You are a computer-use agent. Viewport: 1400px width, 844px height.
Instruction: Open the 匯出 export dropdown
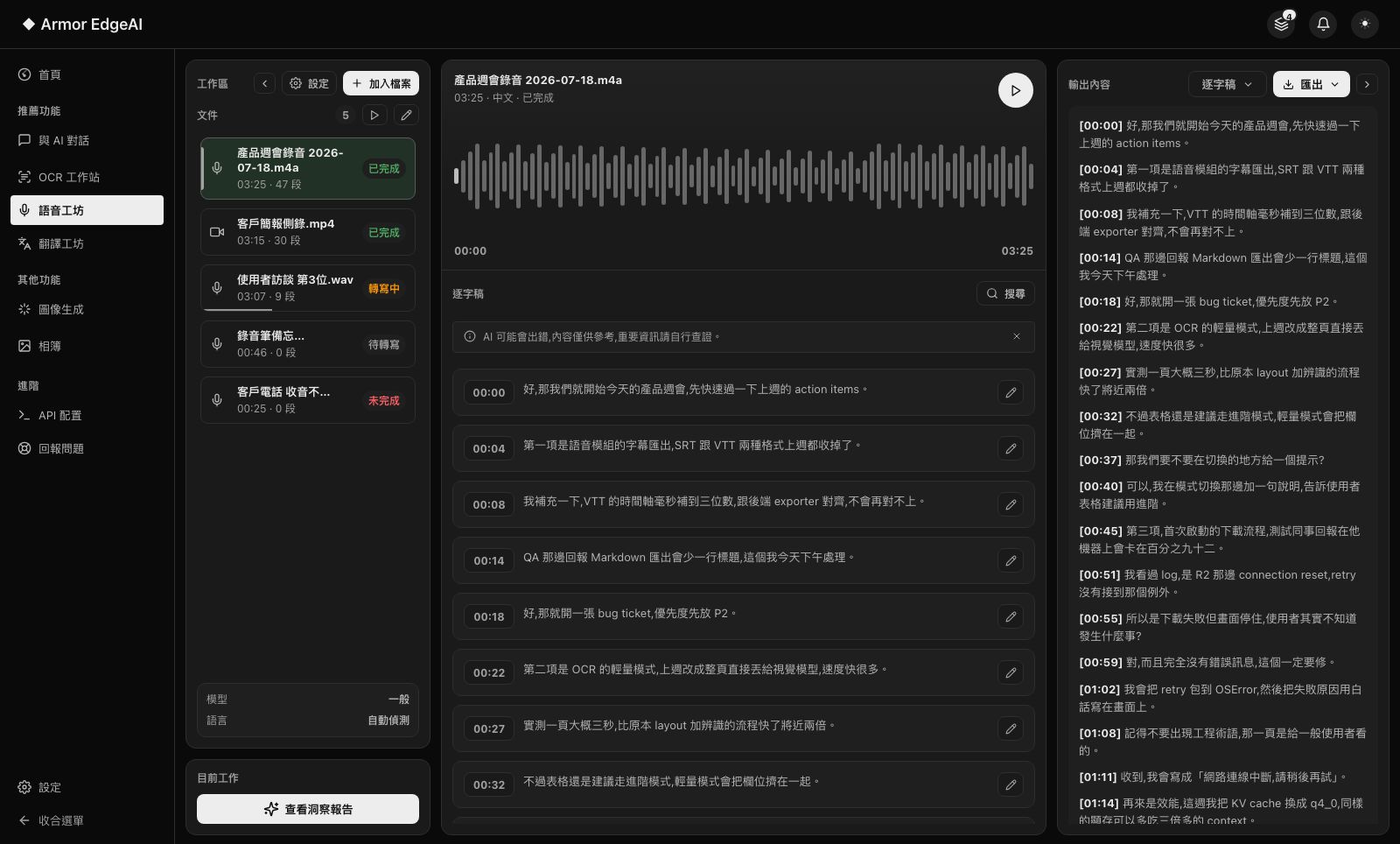click(x=1311, y=84)
